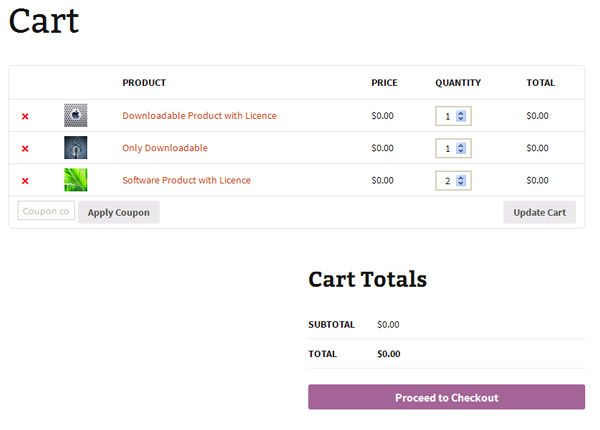
Task: Increase quantity of Software Product with Licence
Action: click(x=461, y=177)
